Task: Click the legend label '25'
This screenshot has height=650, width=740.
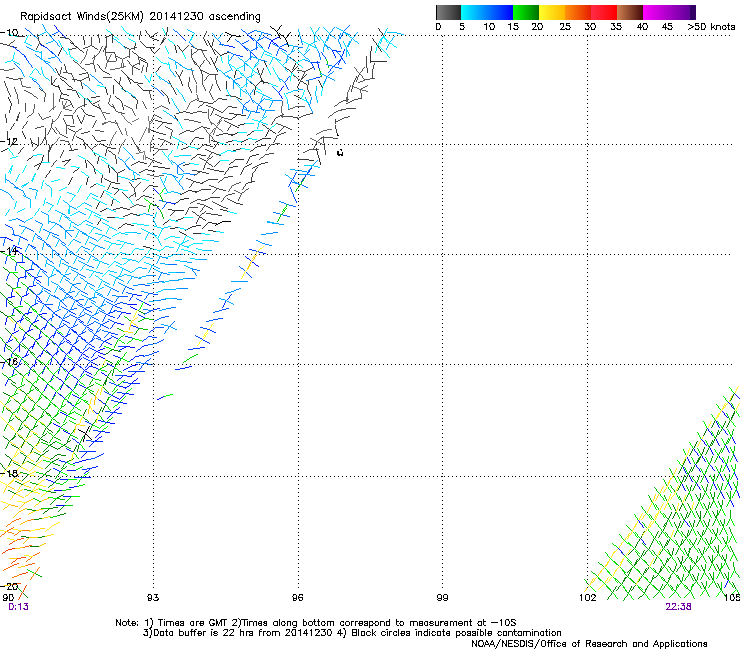Action: point(565,27)
